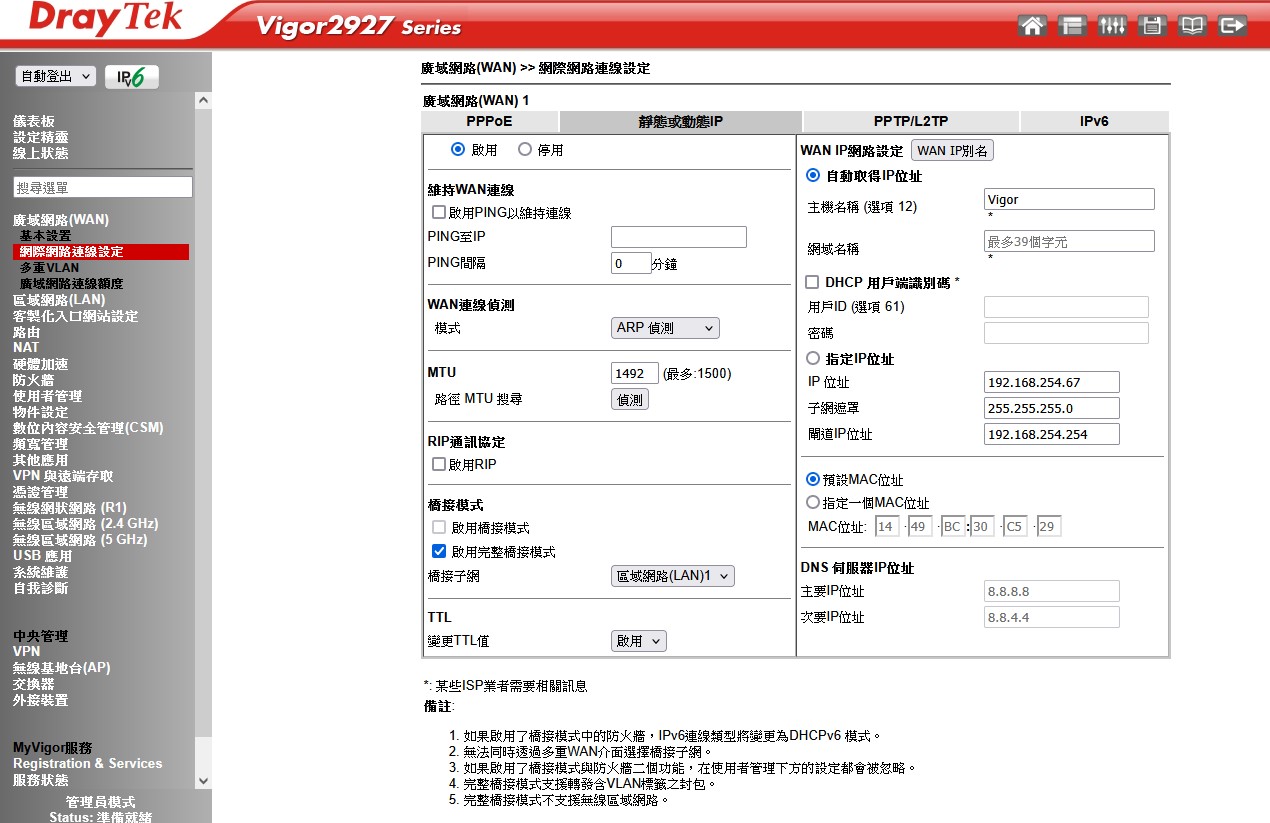Select the 停用 radio button
Screen dimensions: 1270x823
coord(525,150)
